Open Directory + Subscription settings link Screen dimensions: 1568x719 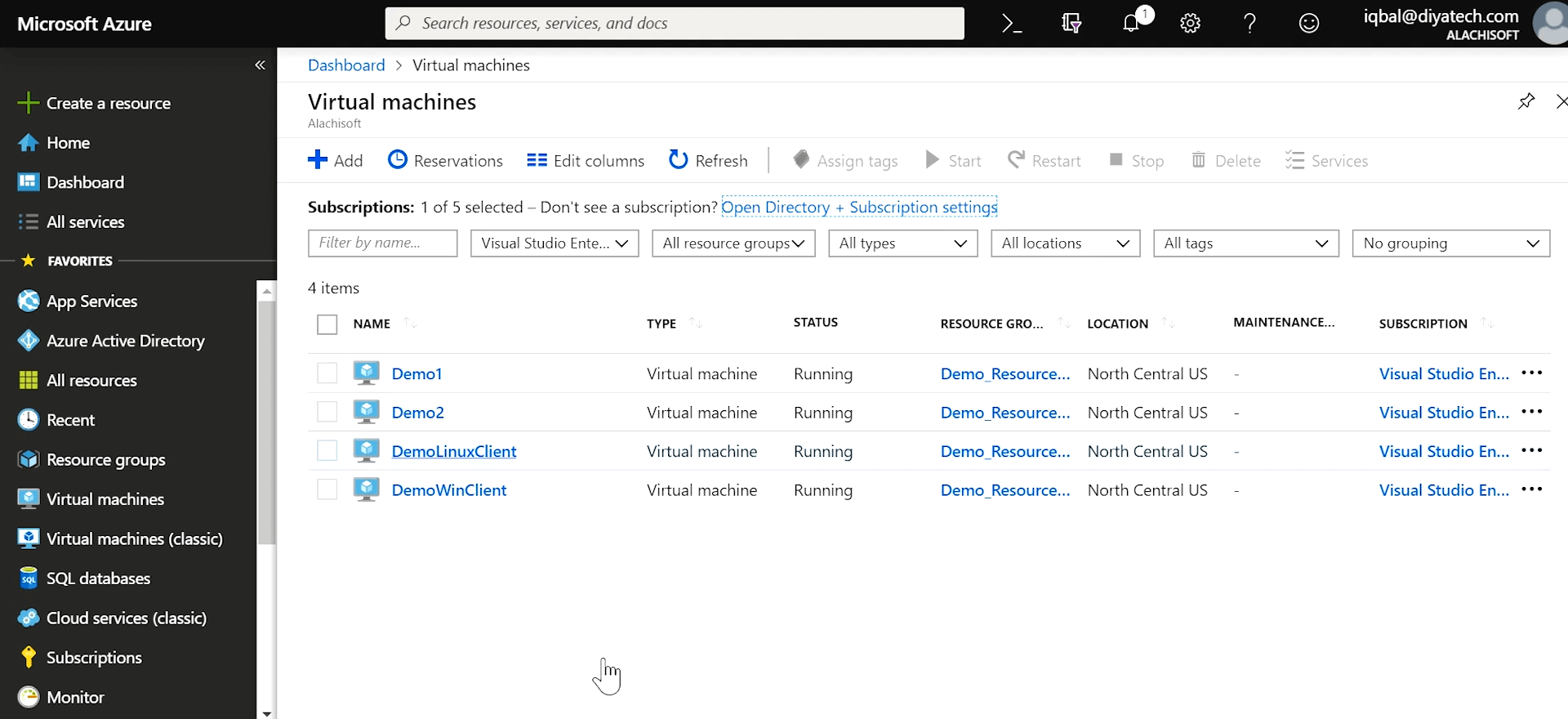coord(859,207)
